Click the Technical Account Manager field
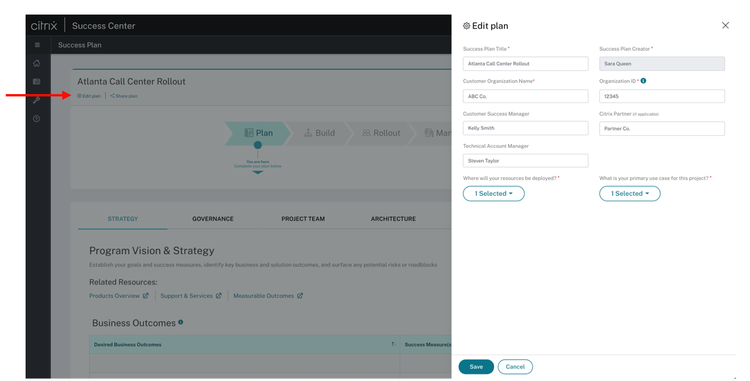 click(x=525, y=161)
